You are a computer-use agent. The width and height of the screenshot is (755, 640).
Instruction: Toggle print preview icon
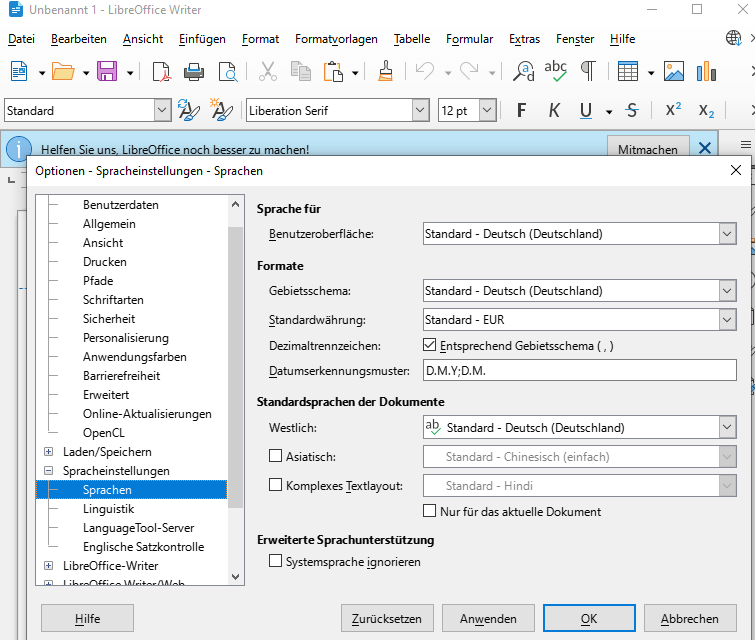[227, 72]
